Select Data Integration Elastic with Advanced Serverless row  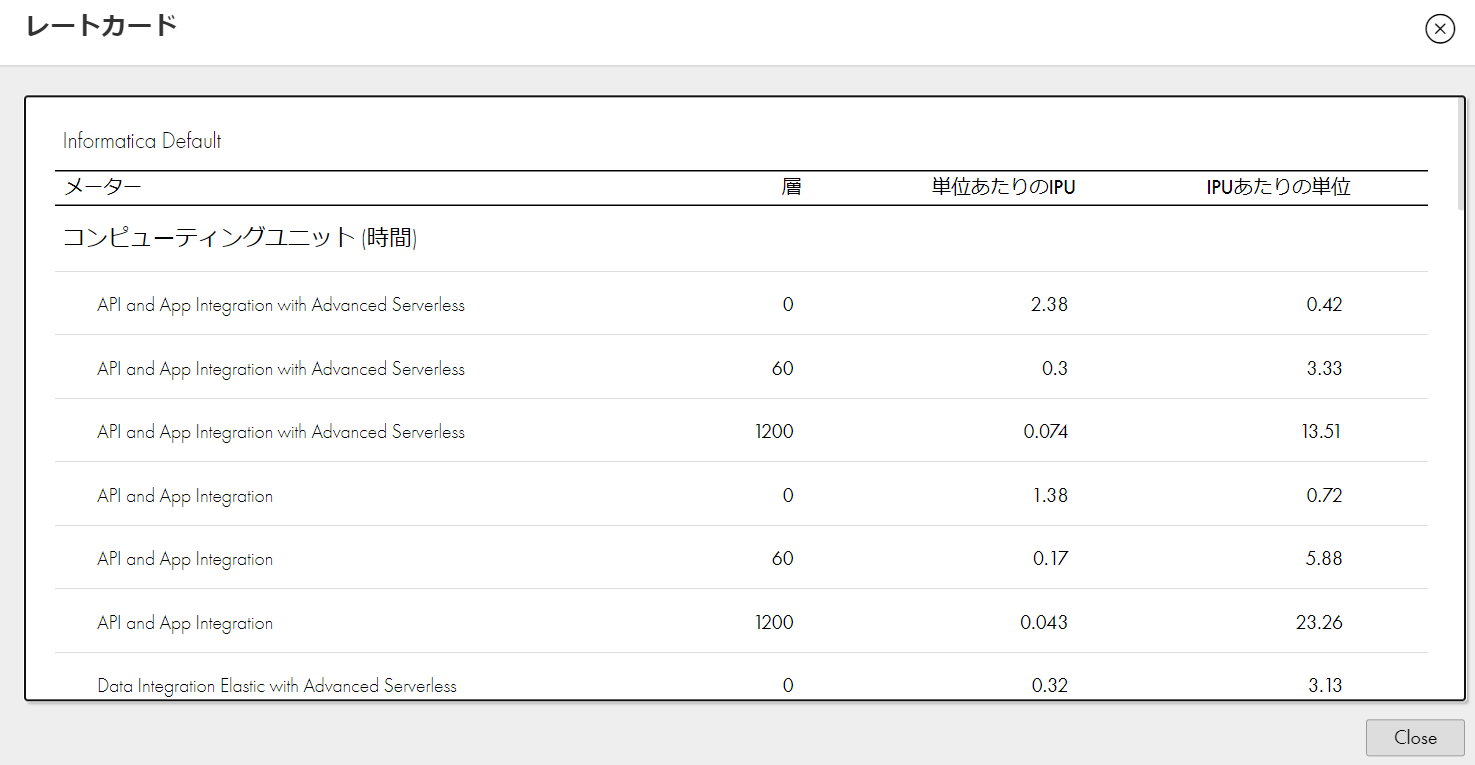741,677
